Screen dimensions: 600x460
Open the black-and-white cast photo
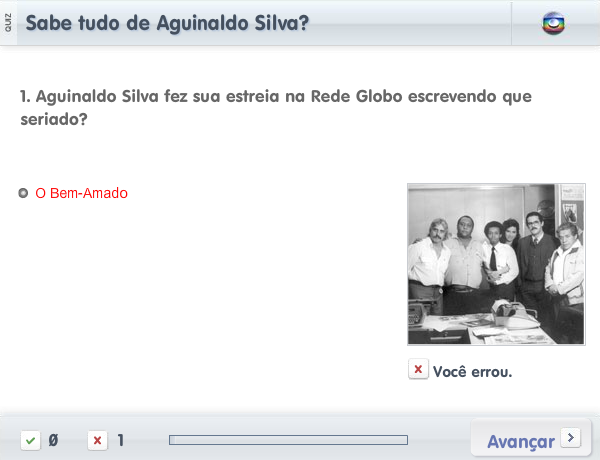(x=496, y=264)
